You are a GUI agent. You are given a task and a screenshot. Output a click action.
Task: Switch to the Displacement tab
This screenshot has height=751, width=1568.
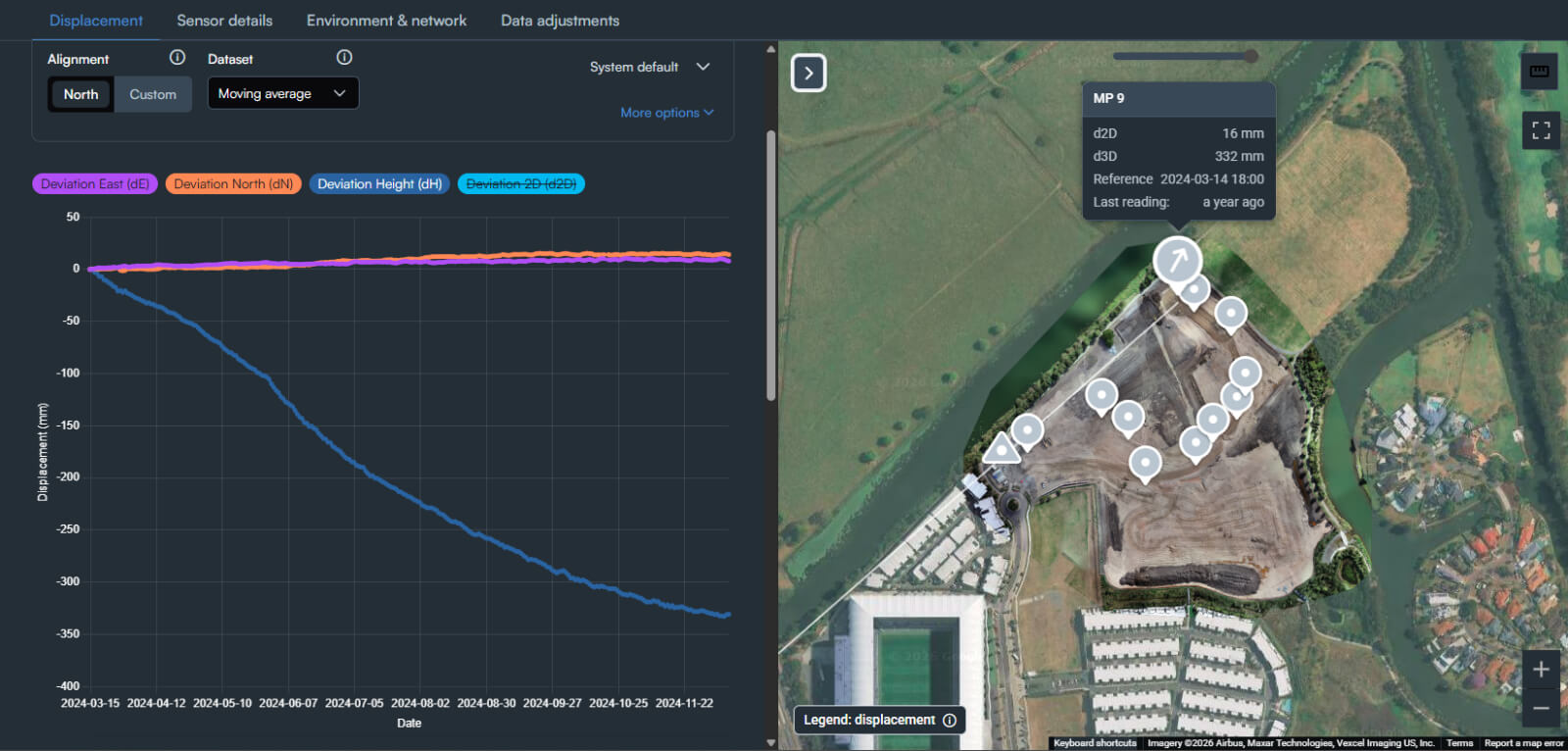[x=96, y=21]
